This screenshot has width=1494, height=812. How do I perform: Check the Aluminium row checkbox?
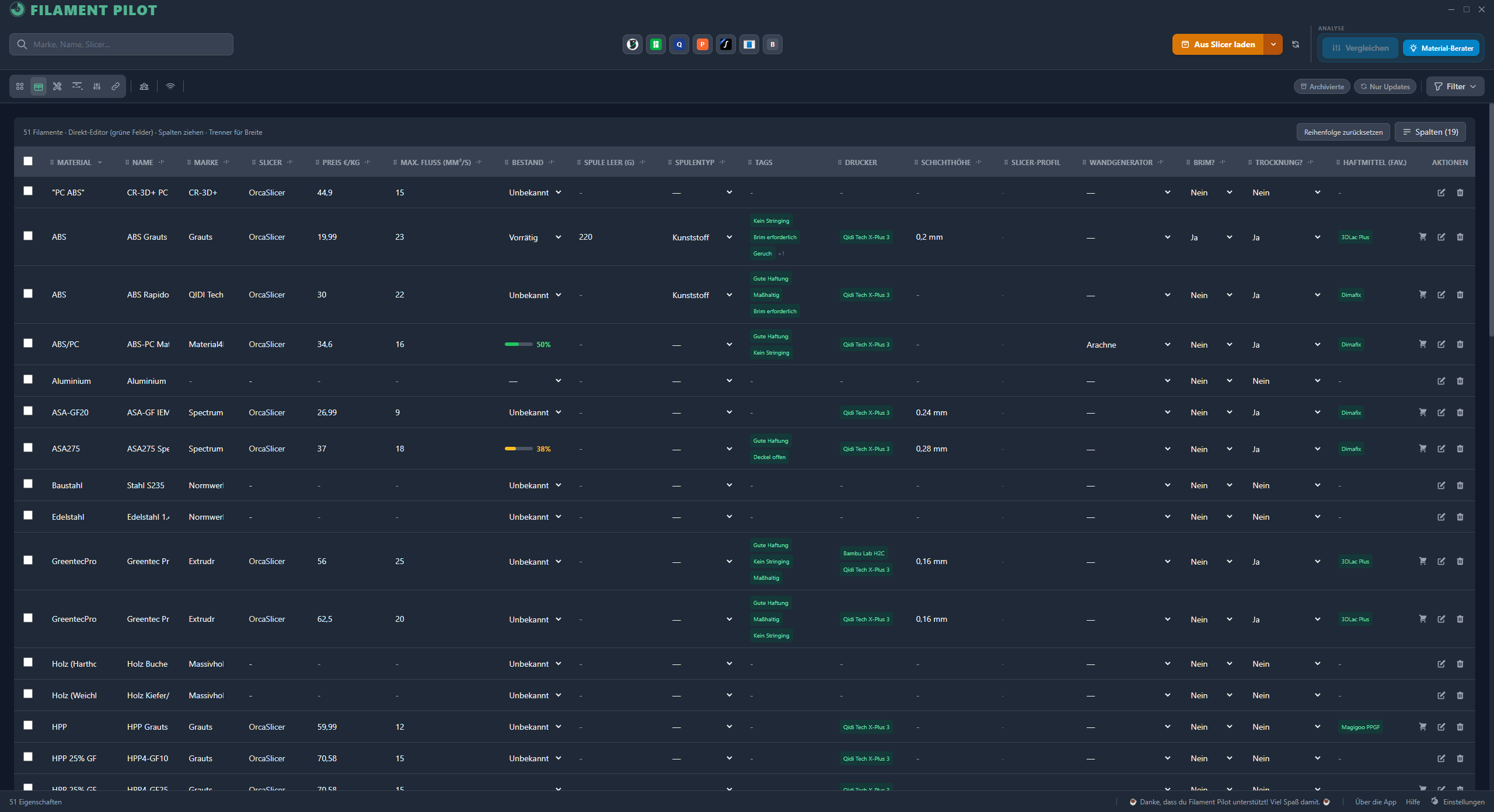pyautogui.click(x=28, y=379)
